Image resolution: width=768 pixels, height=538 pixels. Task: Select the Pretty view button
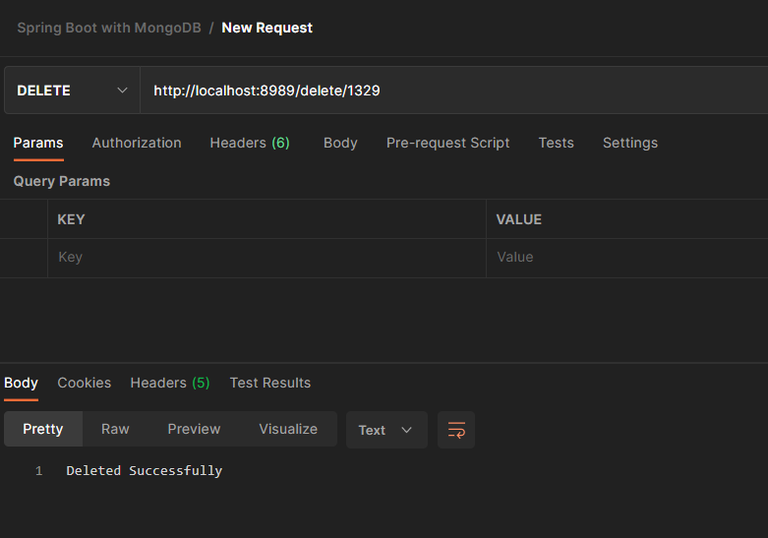[x=43, y=429]
